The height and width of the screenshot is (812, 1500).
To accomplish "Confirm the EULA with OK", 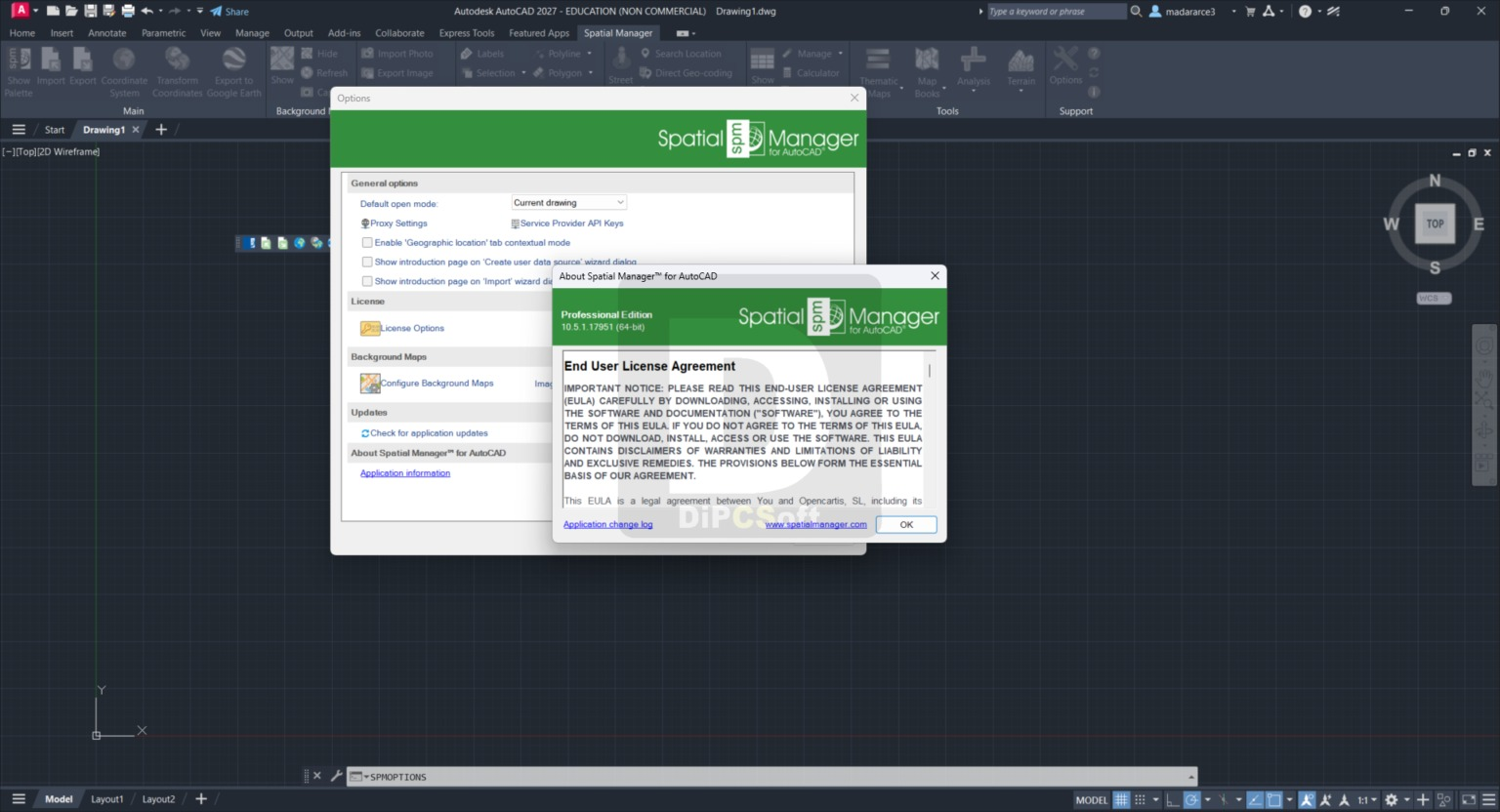I will point(905,524).
